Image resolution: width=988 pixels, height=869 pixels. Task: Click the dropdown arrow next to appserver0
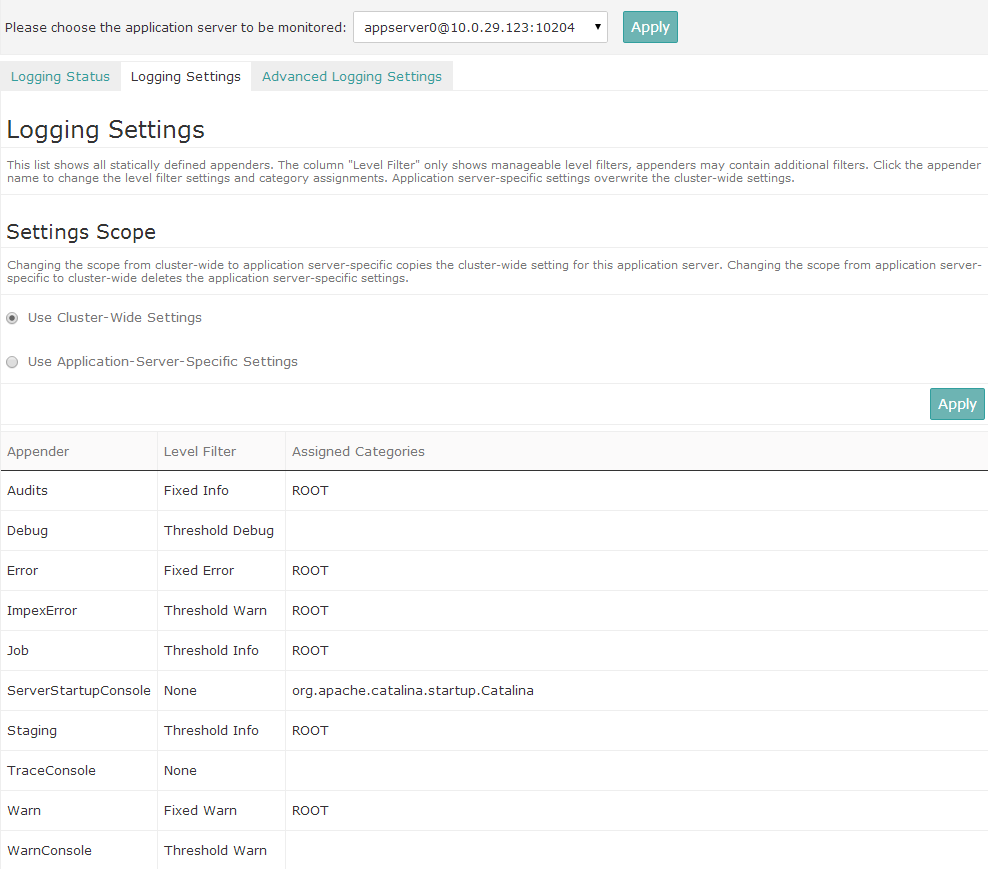pyautogui.click(x=598, y=27)
